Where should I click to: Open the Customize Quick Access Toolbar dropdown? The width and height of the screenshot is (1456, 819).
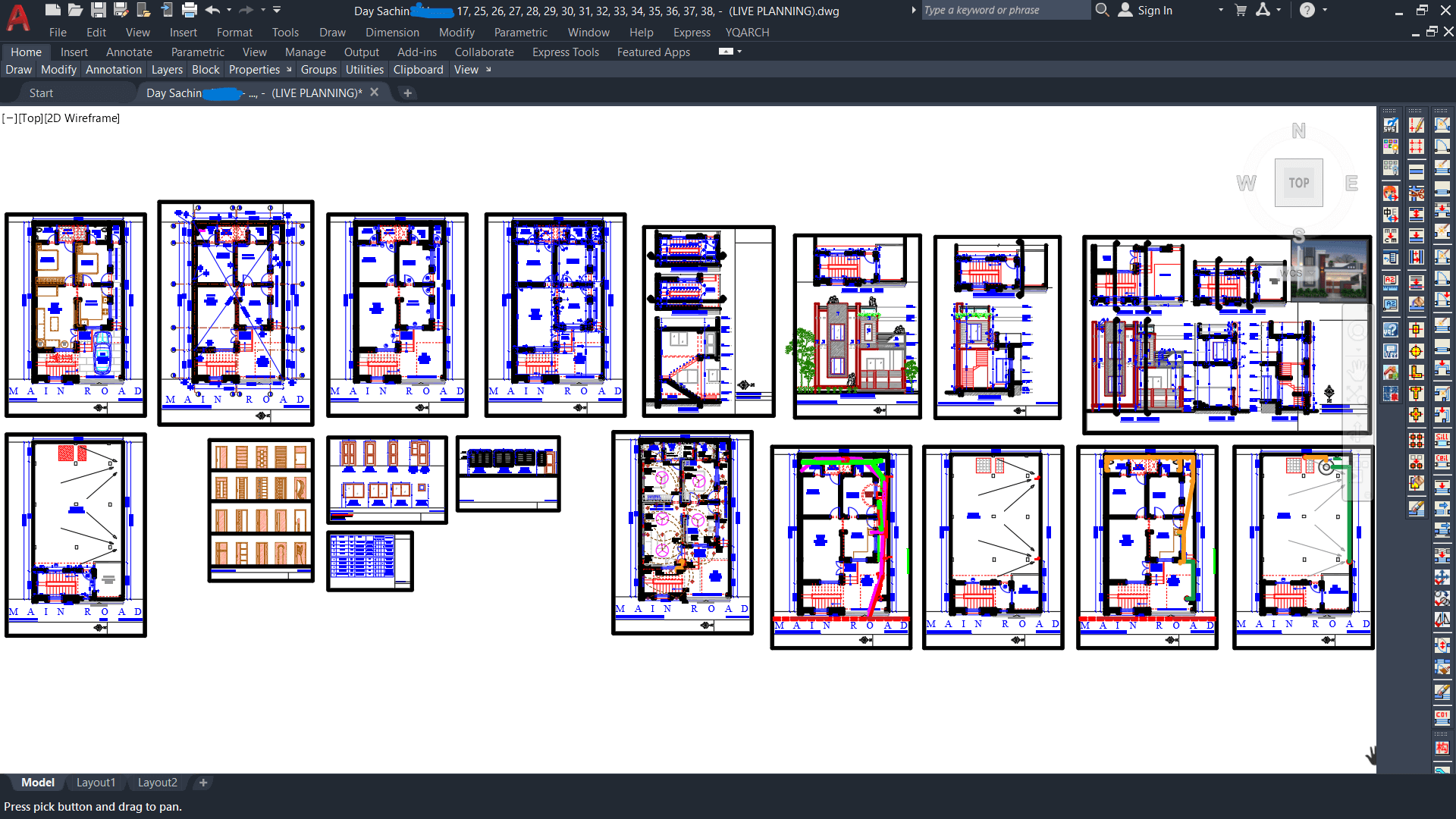click(x=278, y=10)
